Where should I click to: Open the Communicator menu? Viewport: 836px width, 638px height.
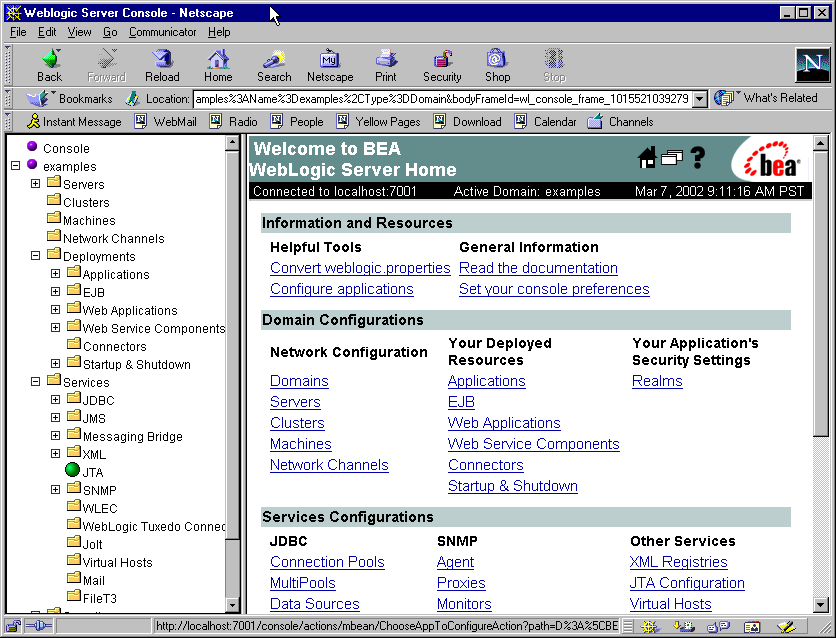(163, 32)
